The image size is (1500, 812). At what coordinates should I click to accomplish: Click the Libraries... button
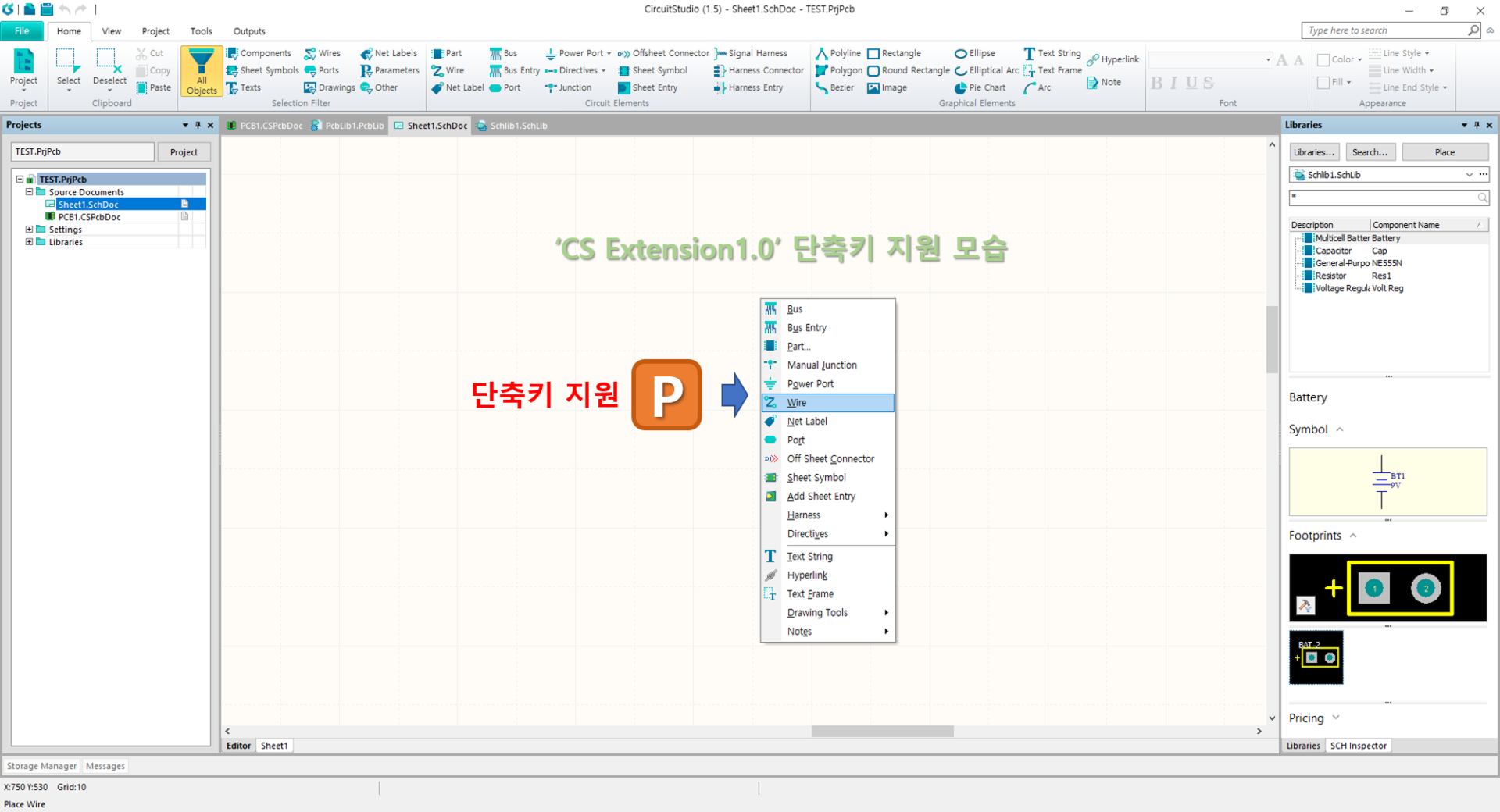pyautogui.click(x=1314, y=152)
